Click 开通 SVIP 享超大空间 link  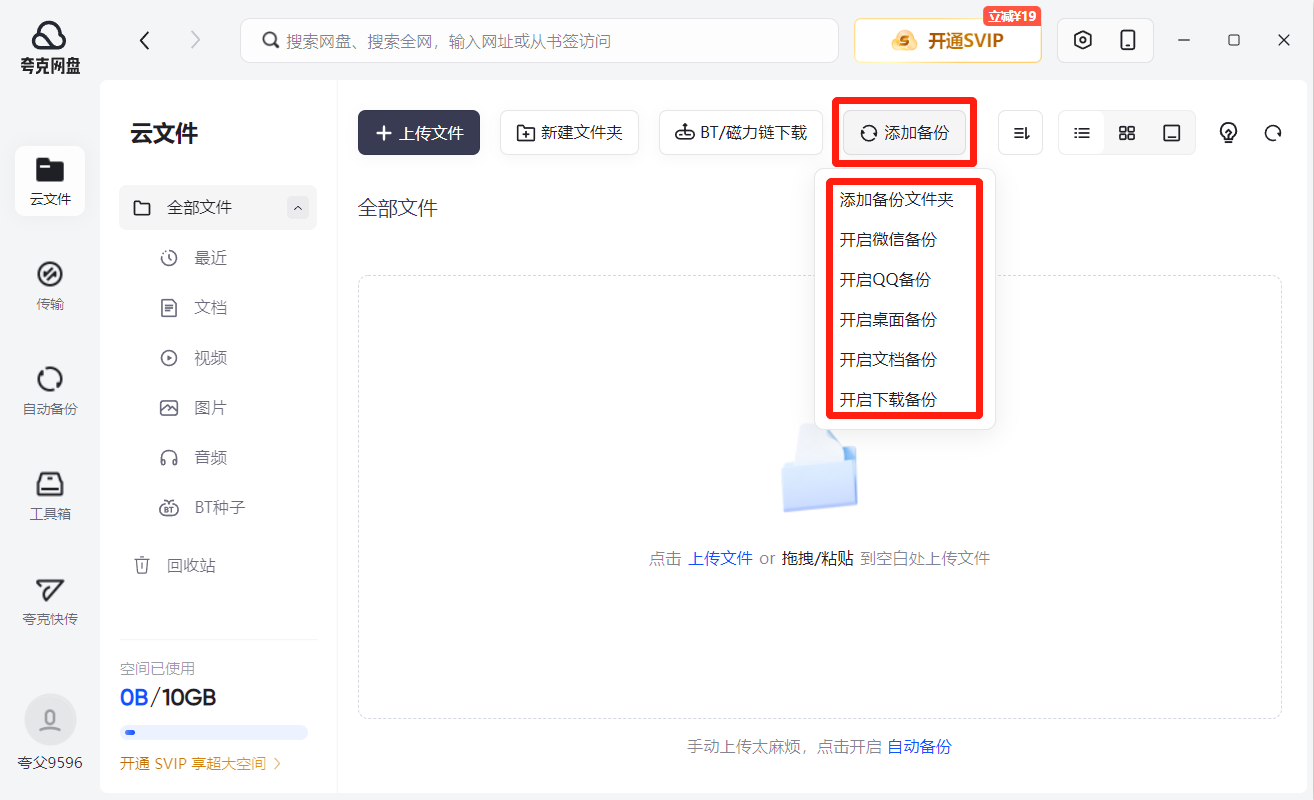201,763
